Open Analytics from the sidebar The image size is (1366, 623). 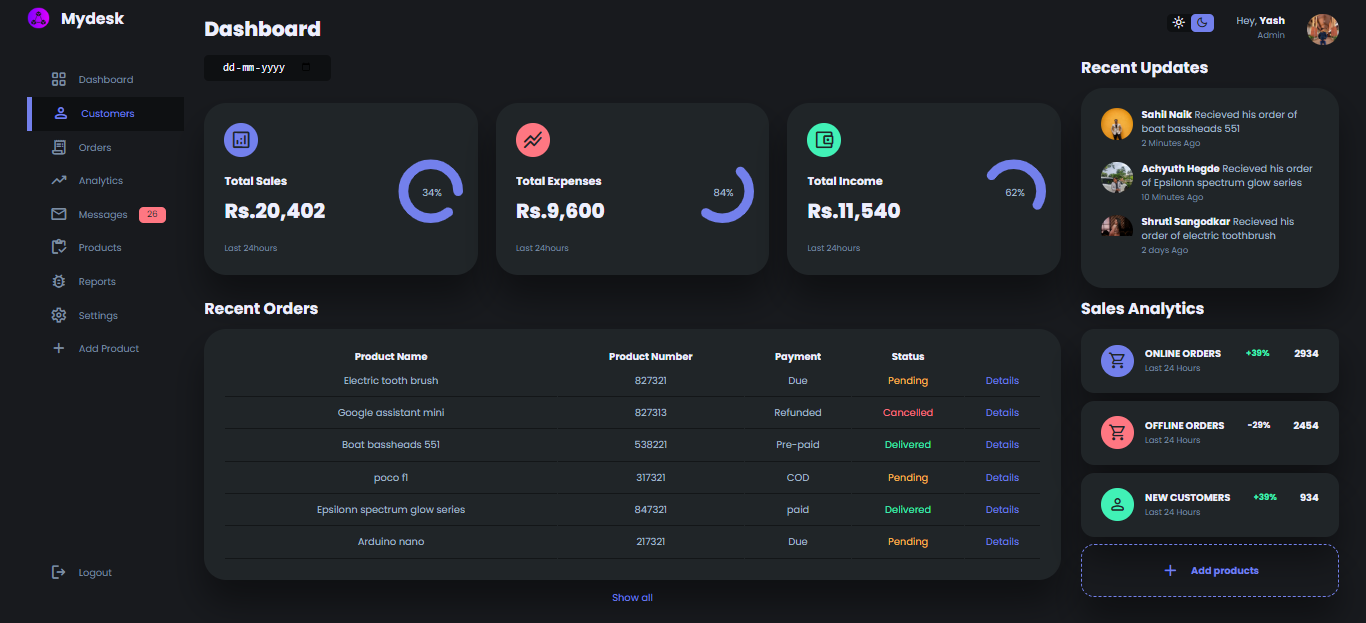[106, 180]
